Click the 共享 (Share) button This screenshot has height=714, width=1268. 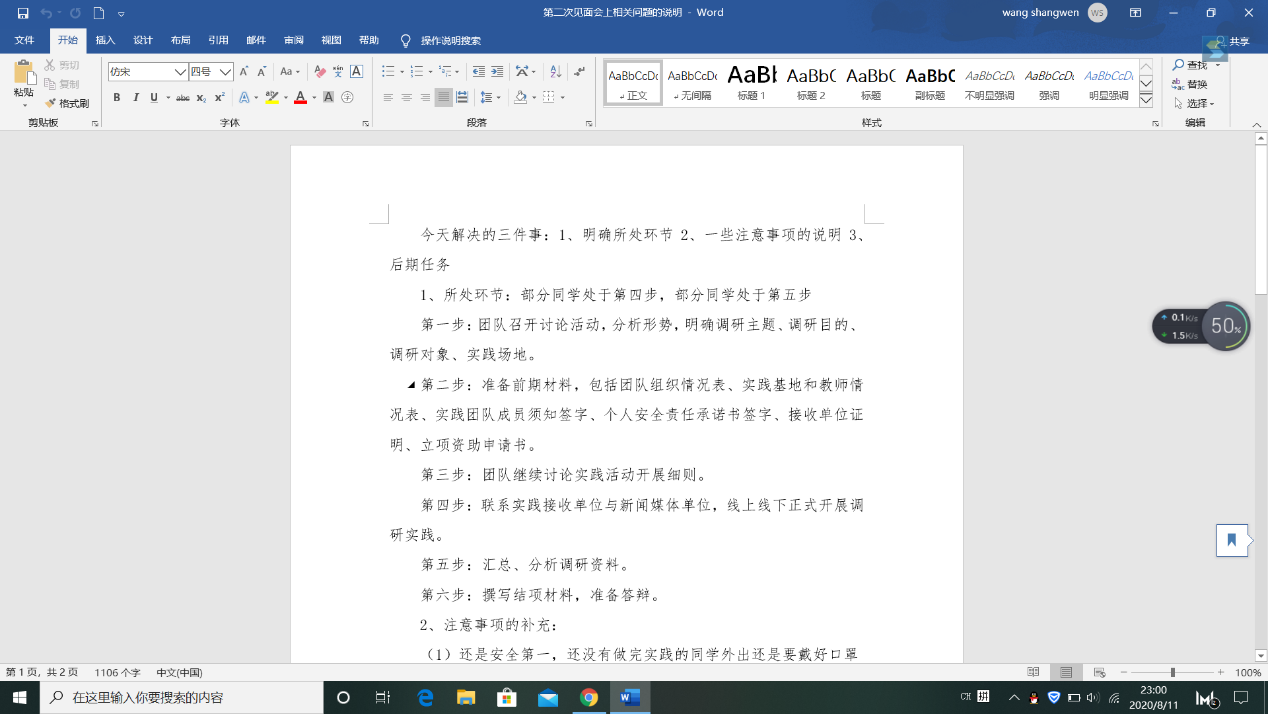point(1231,42)
